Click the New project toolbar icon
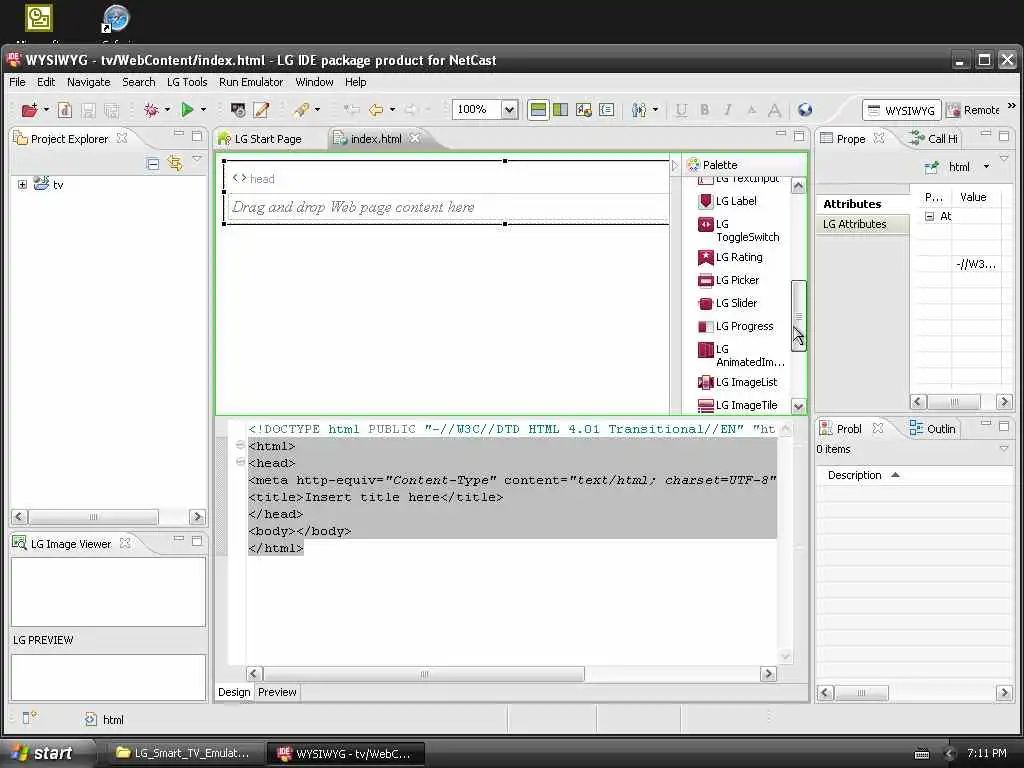The image size is (1024, 768). 29,110
